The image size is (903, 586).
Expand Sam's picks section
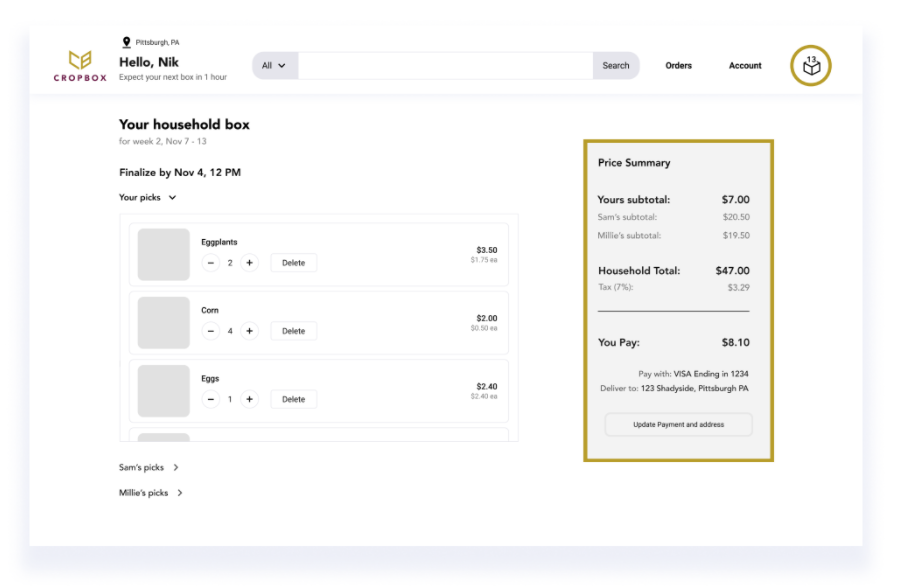[149, 467]
